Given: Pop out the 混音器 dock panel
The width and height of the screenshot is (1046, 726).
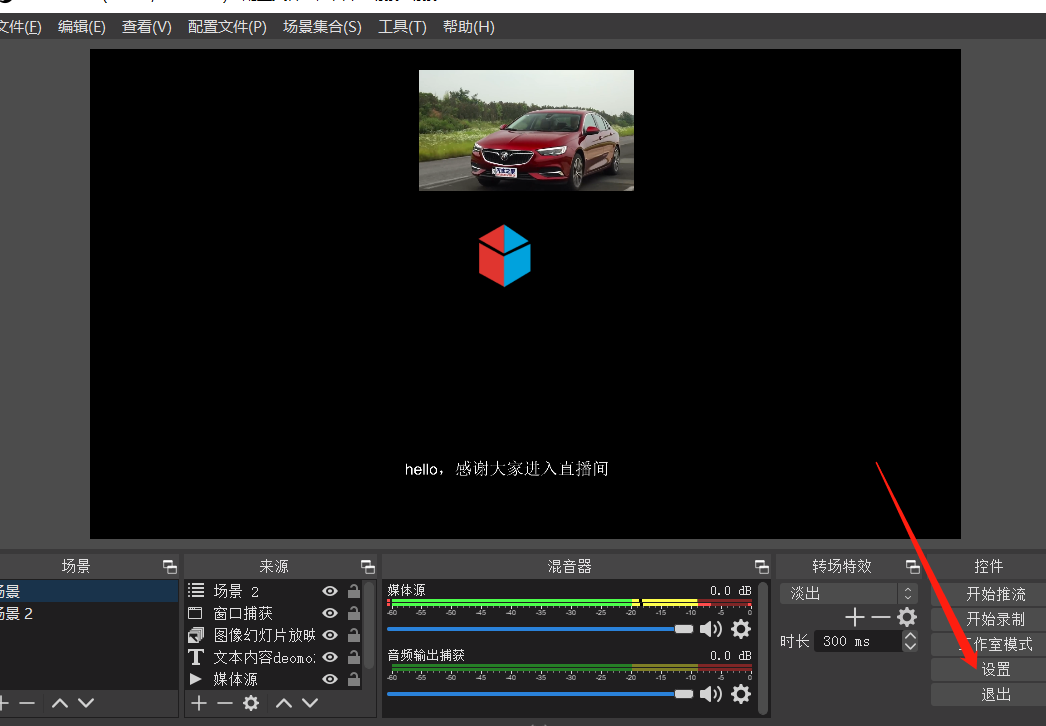Looking at the screenshot, I should pyautogui.click(x=761, y=566).
